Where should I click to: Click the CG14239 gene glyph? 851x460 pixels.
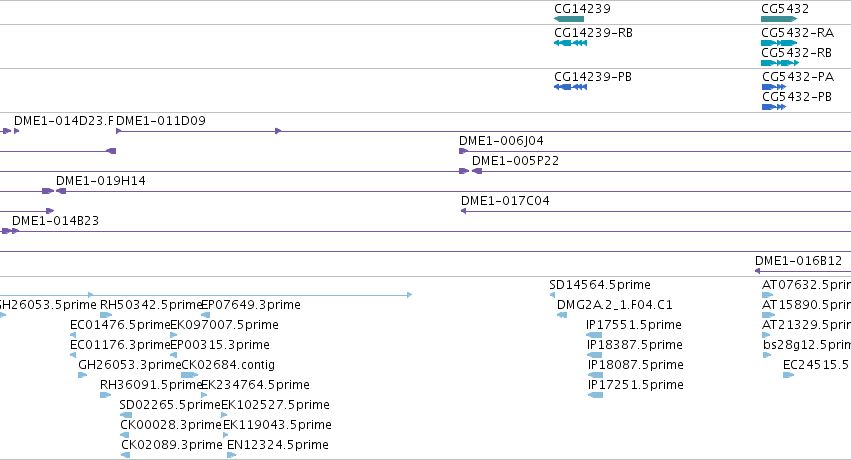tap(569, 19)
